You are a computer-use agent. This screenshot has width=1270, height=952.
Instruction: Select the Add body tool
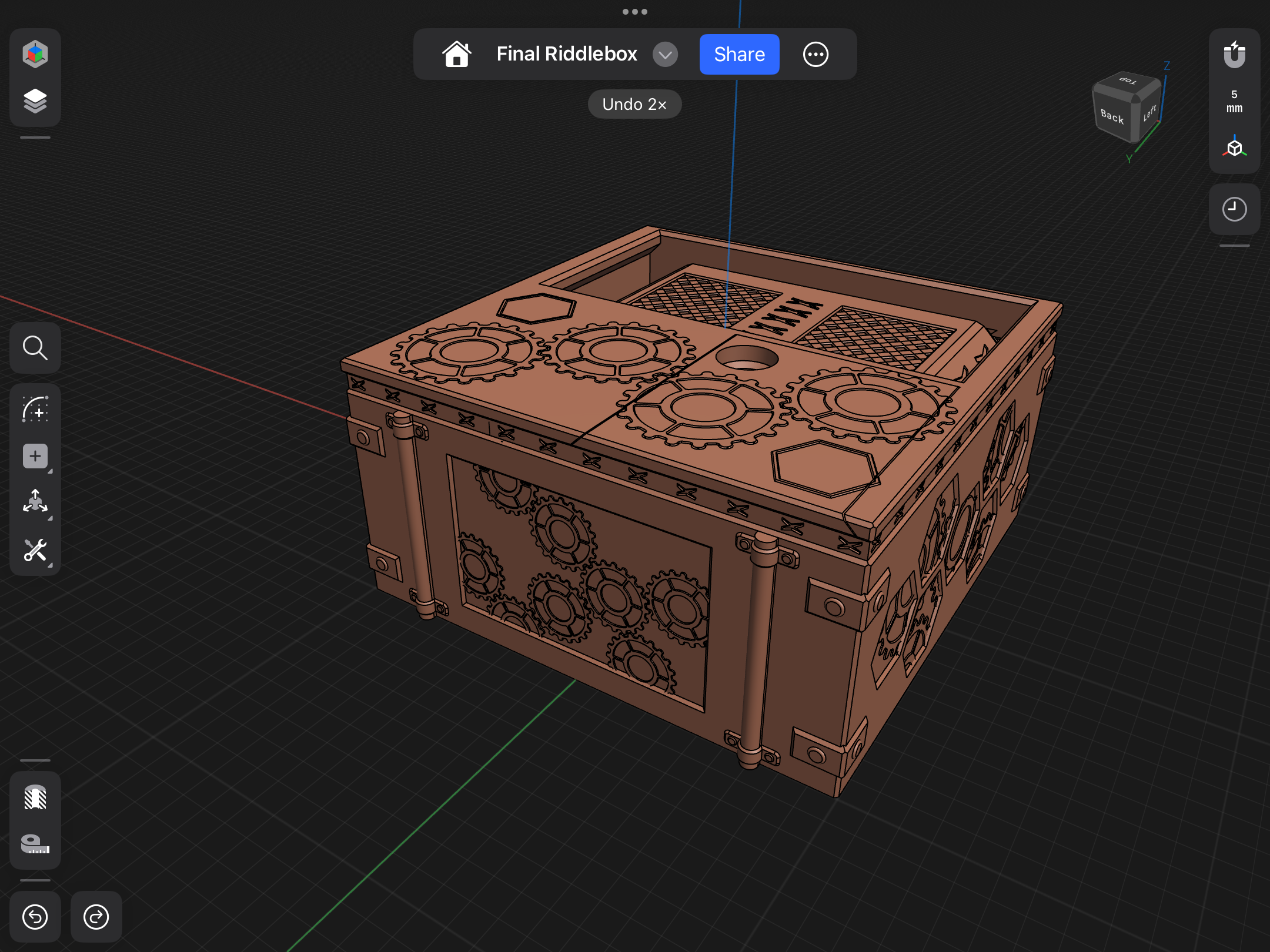35,456
